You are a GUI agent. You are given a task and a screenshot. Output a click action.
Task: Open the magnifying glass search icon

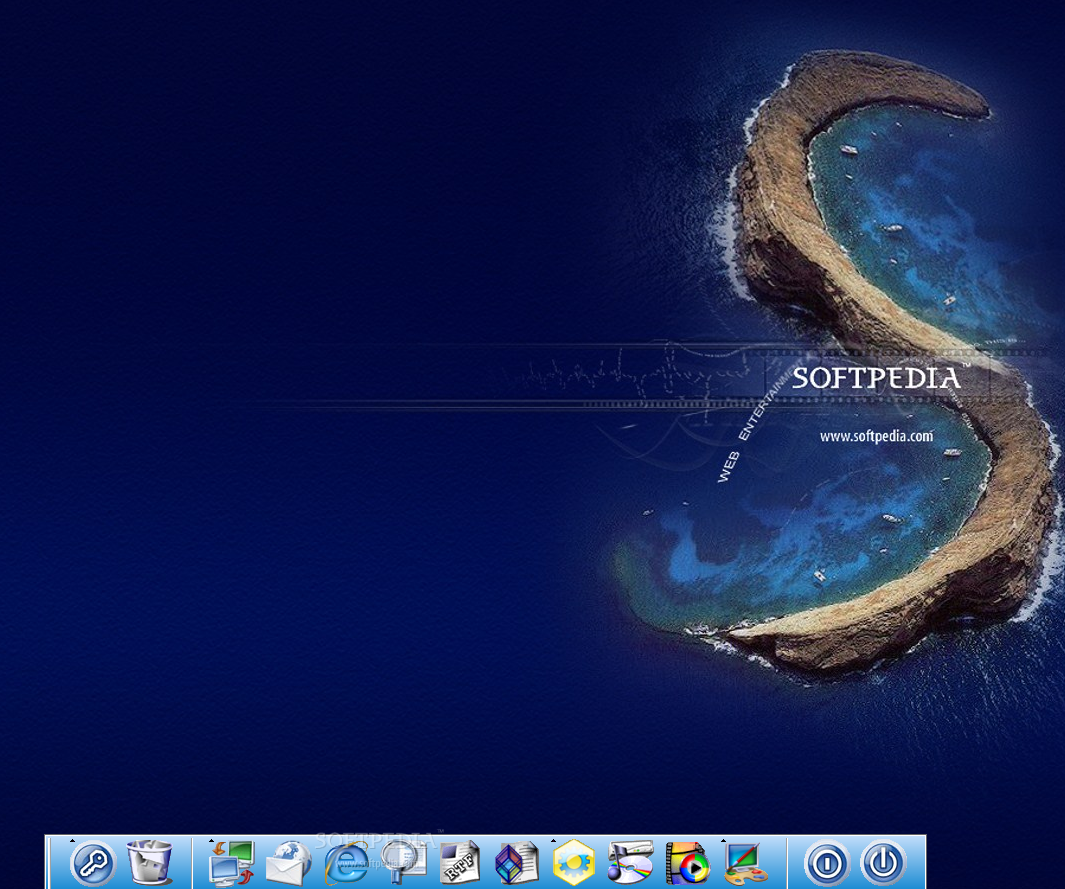(403, 862)
